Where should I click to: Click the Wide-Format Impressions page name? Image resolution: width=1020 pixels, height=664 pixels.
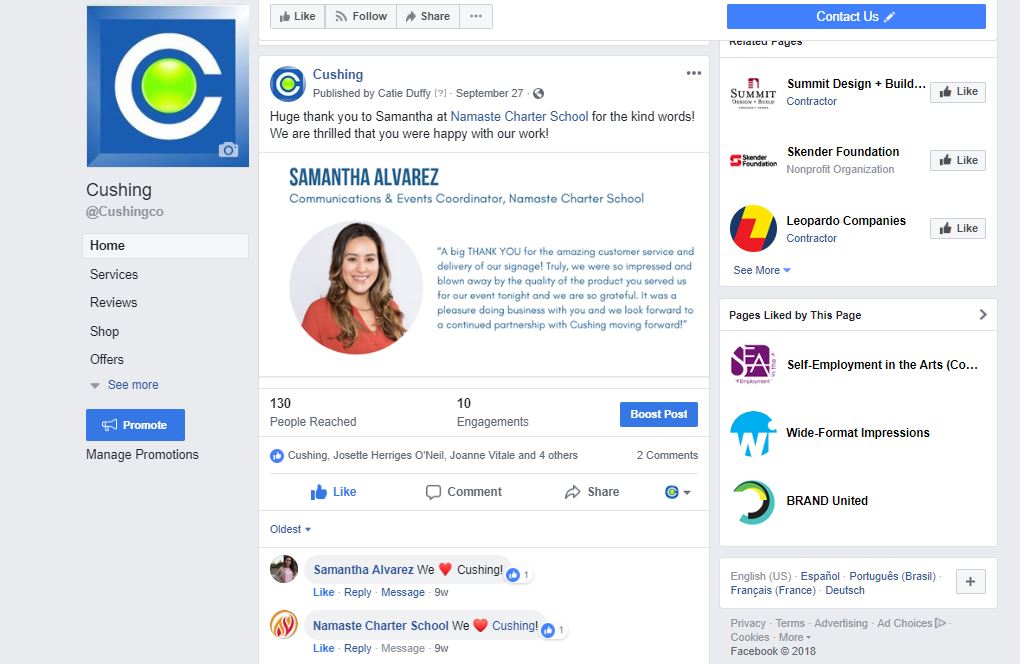[858, 433]
